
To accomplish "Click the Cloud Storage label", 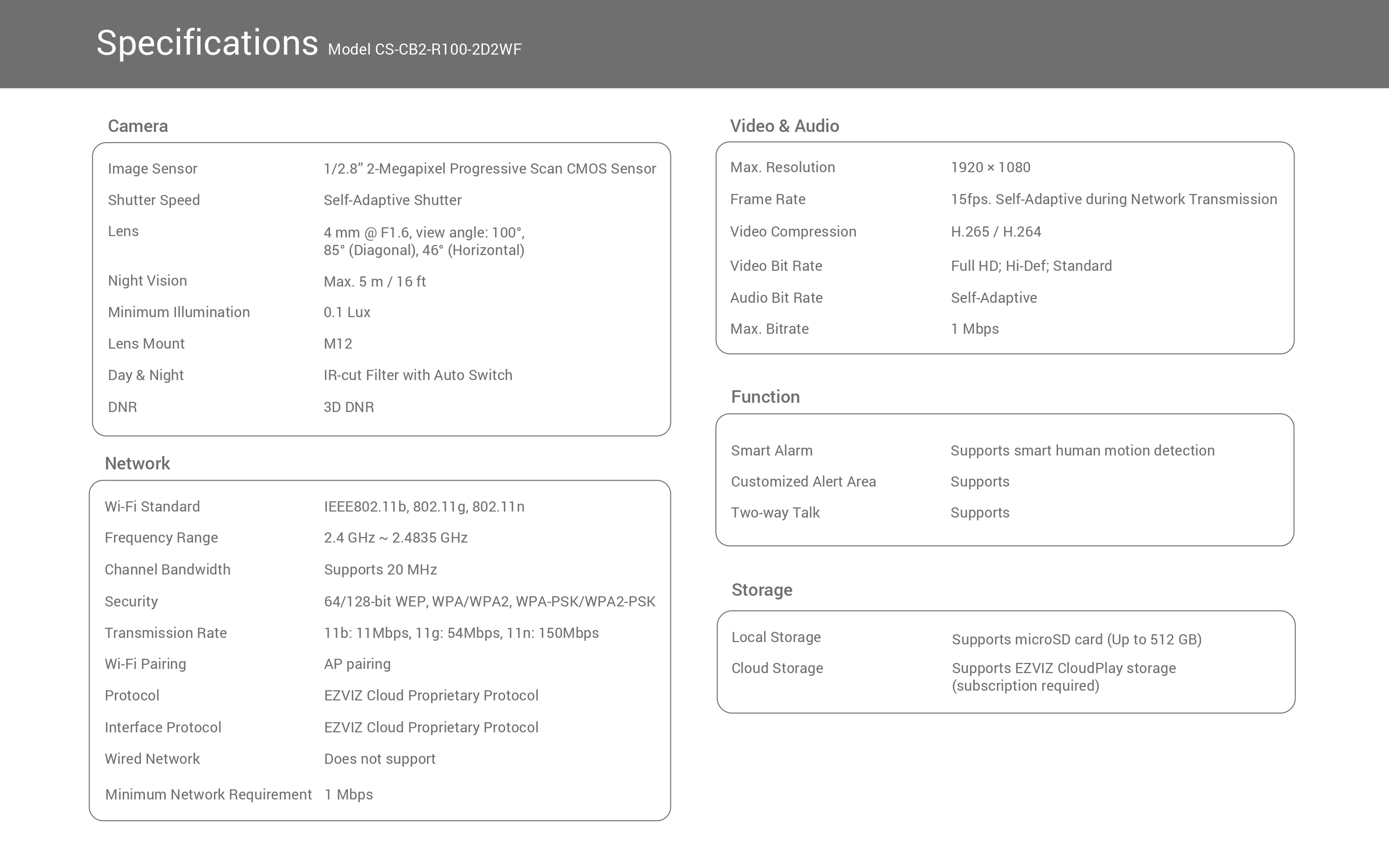I will click(777, 668).
